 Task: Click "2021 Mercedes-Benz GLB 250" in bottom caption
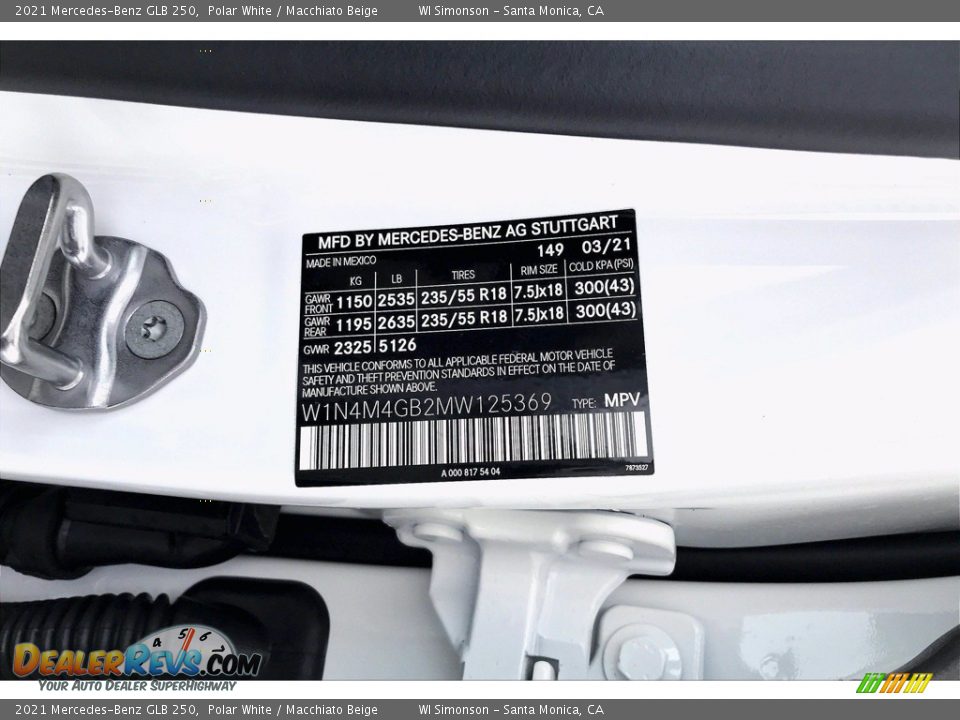click(x=106, y=710)
